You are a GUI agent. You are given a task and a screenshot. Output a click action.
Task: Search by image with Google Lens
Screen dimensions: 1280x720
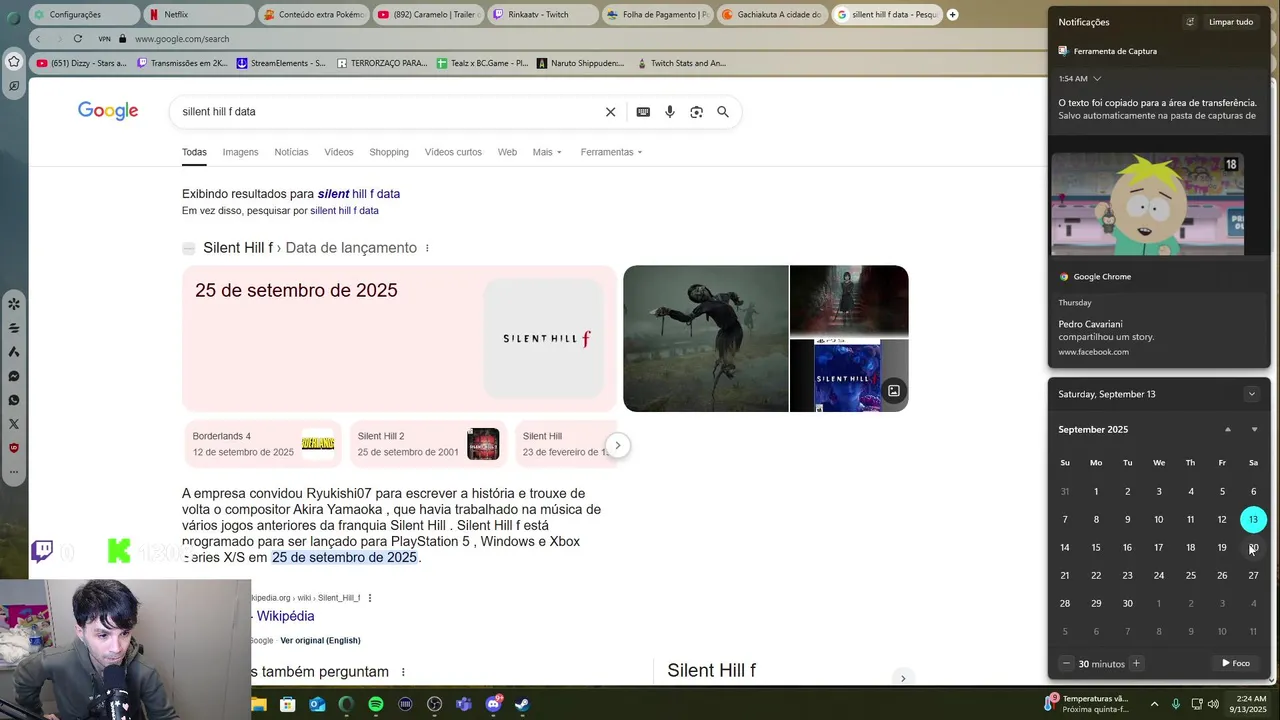[x=696, y=112]
